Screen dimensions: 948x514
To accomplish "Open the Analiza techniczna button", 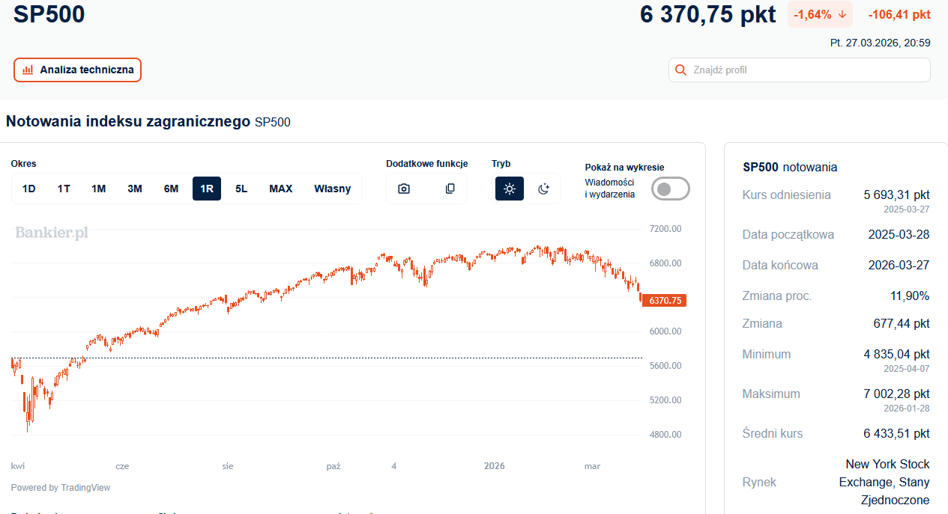I will pos(77,70).
